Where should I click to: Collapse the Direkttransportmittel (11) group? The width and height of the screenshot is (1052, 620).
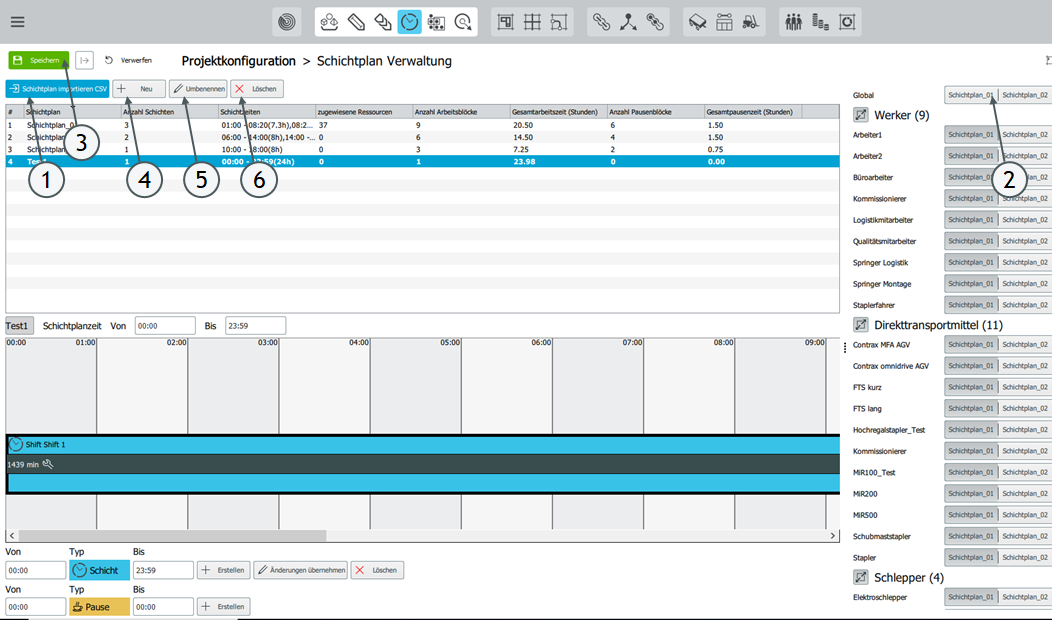[860, 325]
